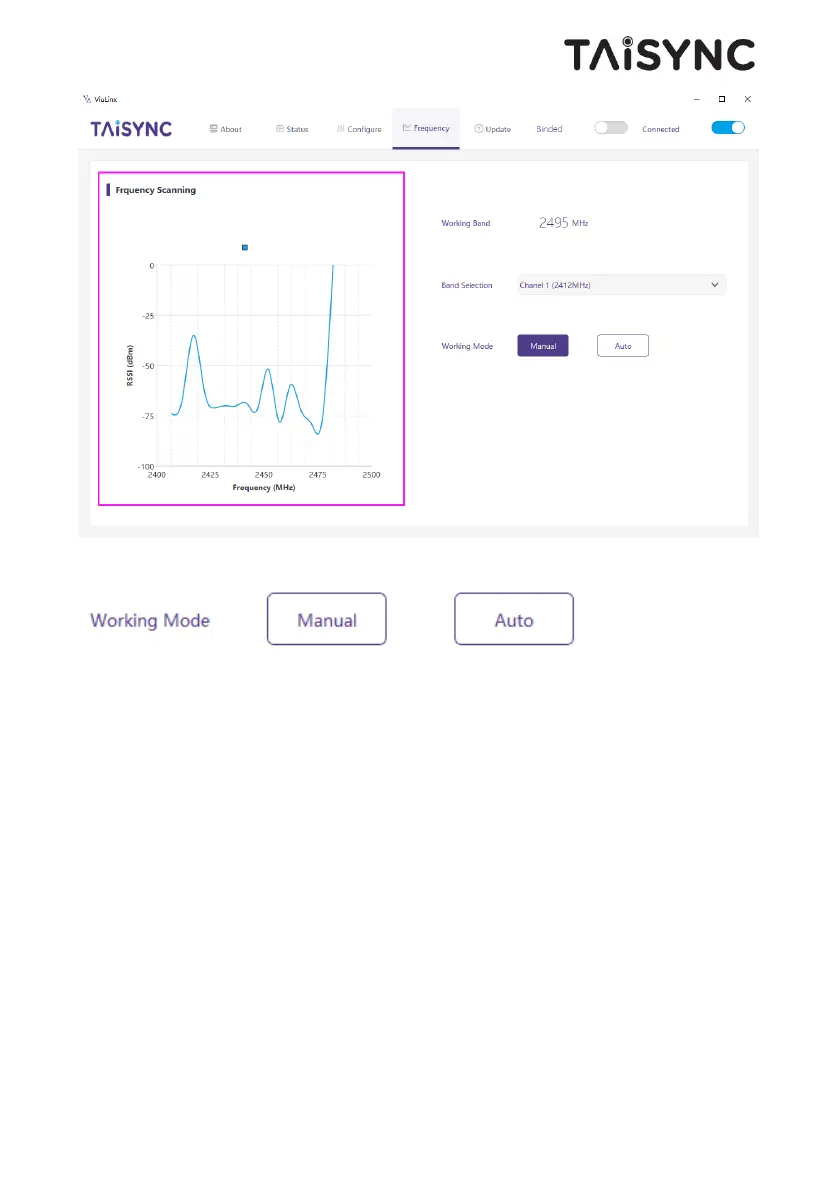Open the Band Selection channel dropdown
838x1190 pixels.
click(621, 285)
